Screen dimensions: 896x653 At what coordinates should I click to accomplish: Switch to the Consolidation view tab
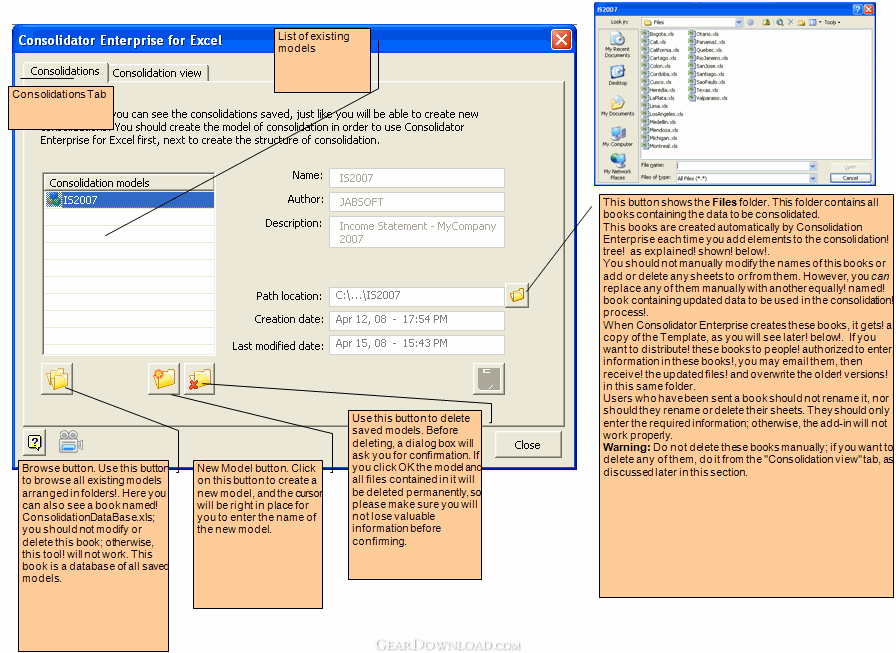point(157,73)
